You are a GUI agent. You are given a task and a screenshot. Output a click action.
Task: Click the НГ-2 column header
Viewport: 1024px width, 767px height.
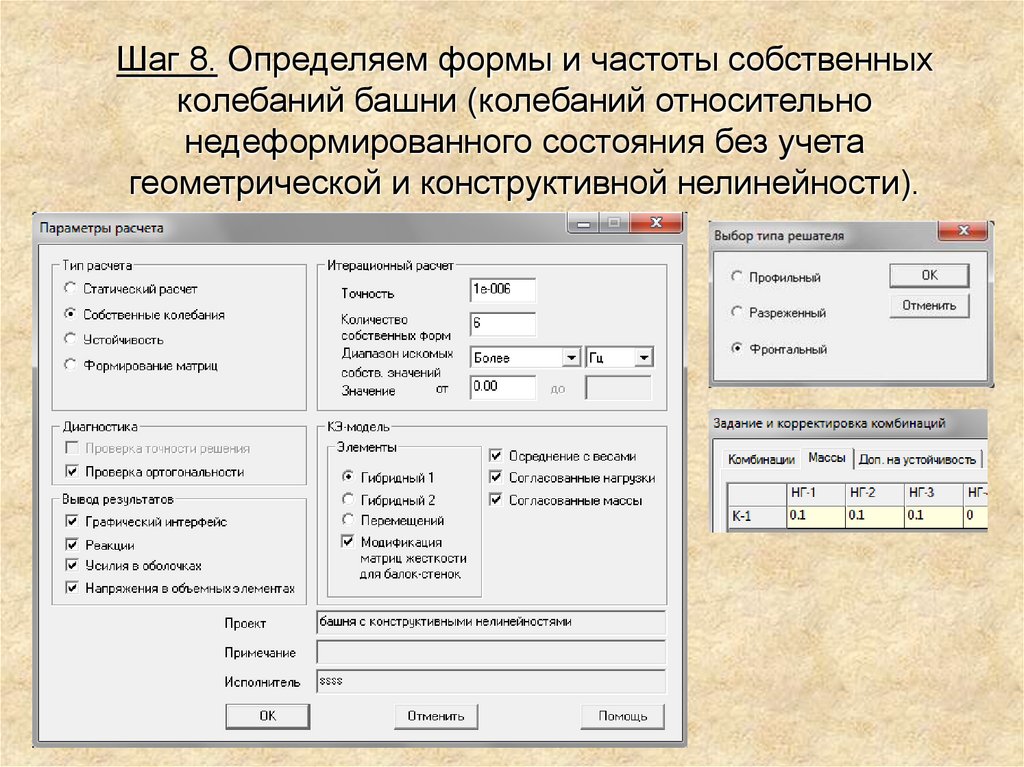click(x=874, y=493)
